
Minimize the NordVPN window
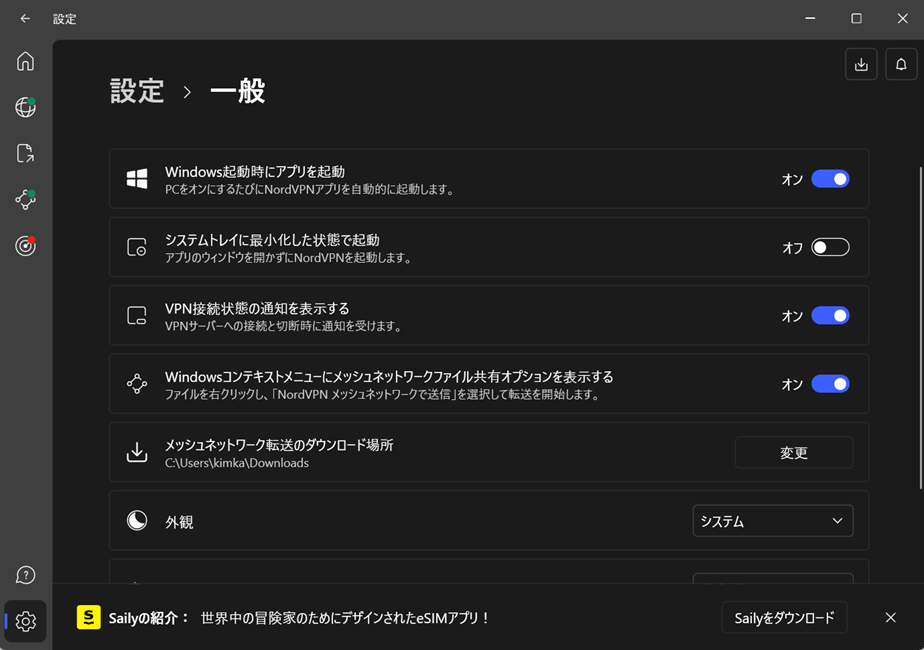pyautogui.click(x=810, y=19)
